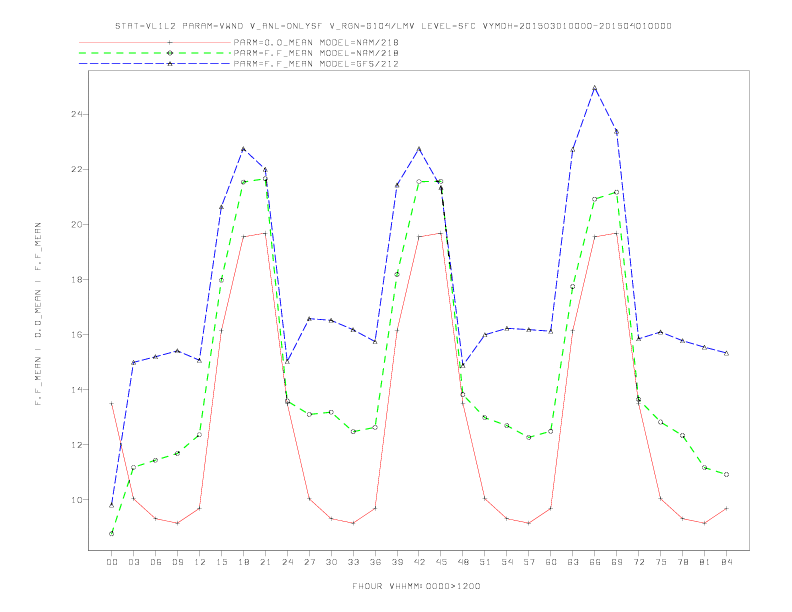Click the x-axis tick label 75
Screen dimensions: 792x612
click(661, 562)
